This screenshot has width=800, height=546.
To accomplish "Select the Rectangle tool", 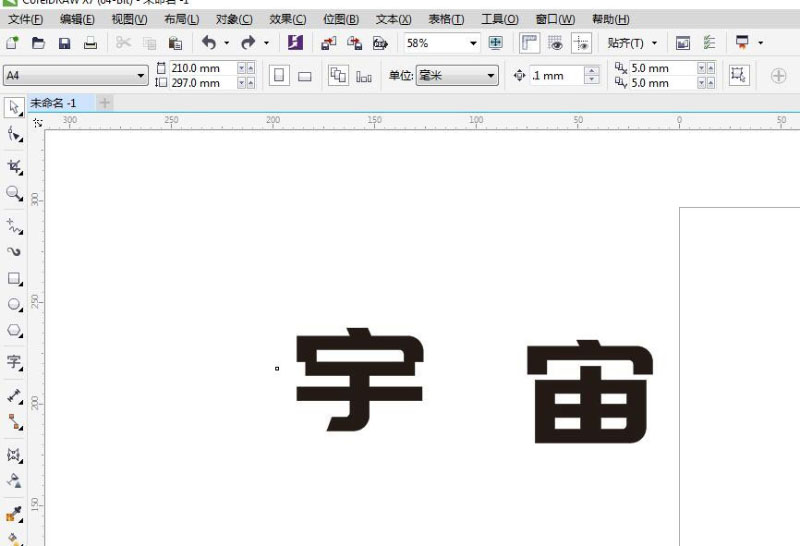I will point(14,278).
